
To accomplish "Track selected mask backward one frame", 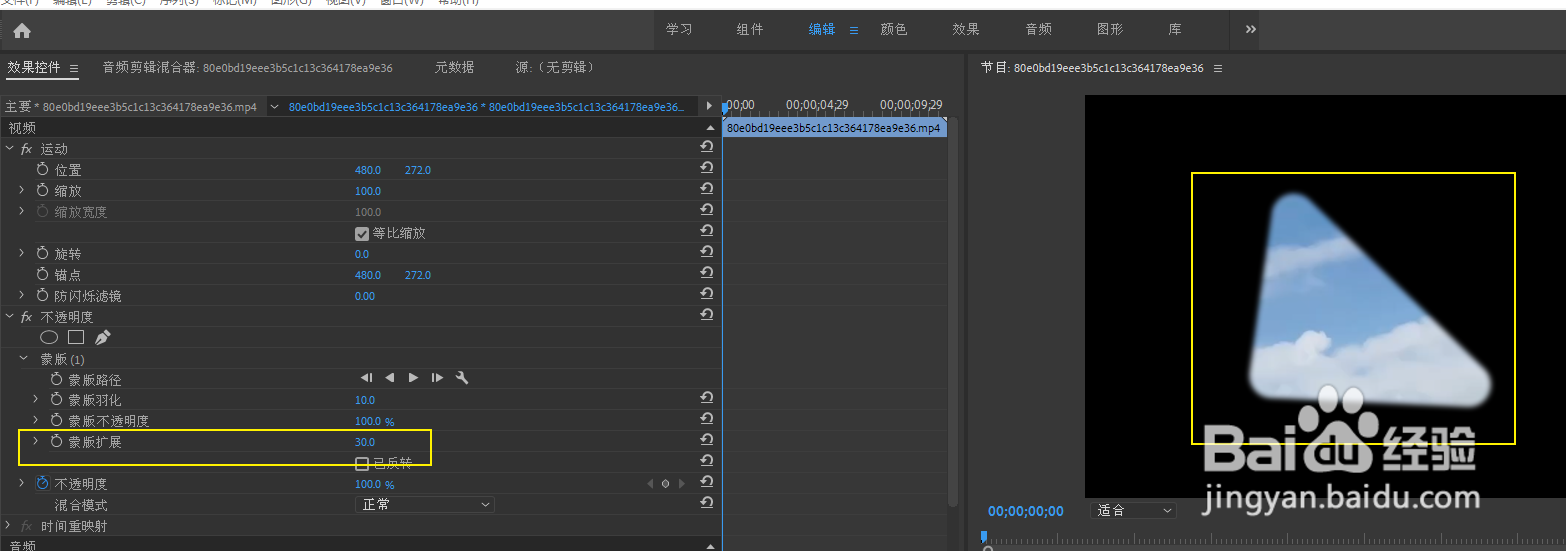I will [367, 378].
